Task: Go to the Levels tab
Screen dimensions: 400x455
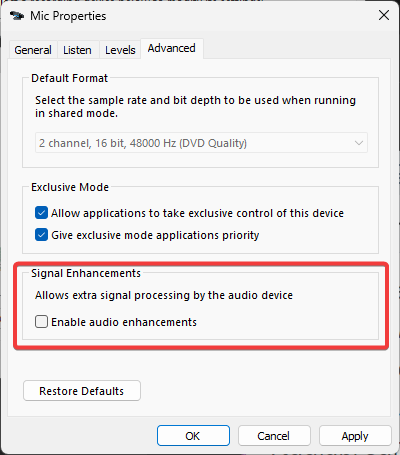Action: [120, 50]
